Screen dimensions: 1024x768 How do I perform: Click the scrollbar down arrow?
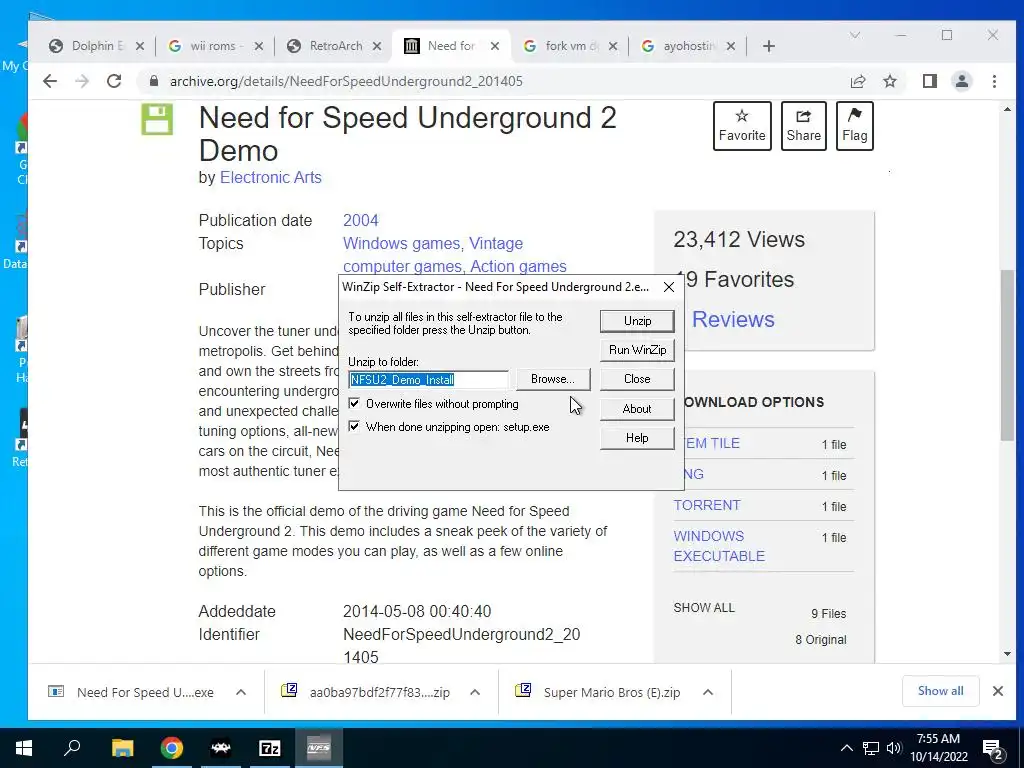pos(1007,654)
